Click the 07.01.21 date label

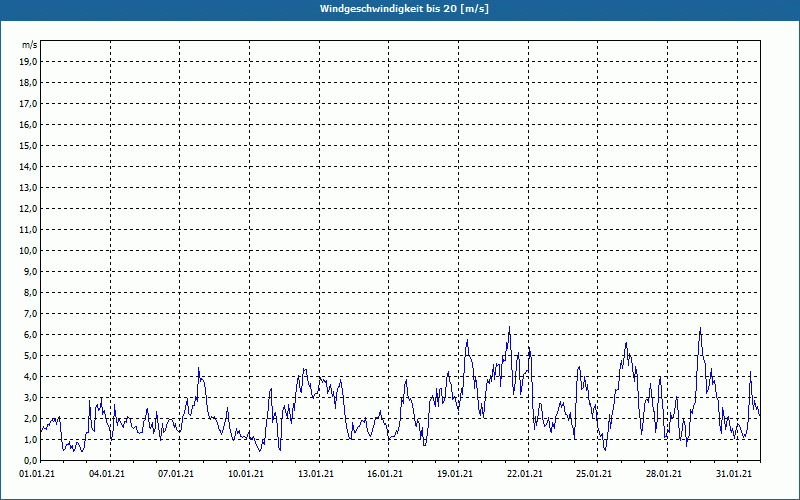[x=176, y=474]
